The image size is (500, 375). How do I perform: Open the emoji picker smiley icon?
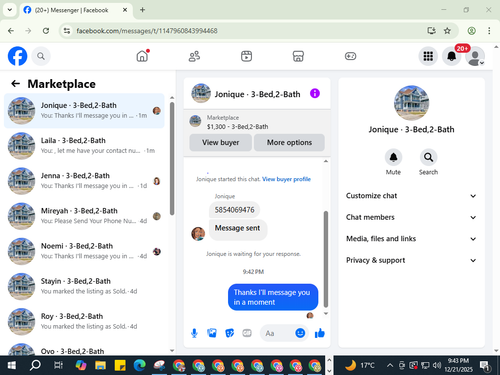click(x=300, y=333)
